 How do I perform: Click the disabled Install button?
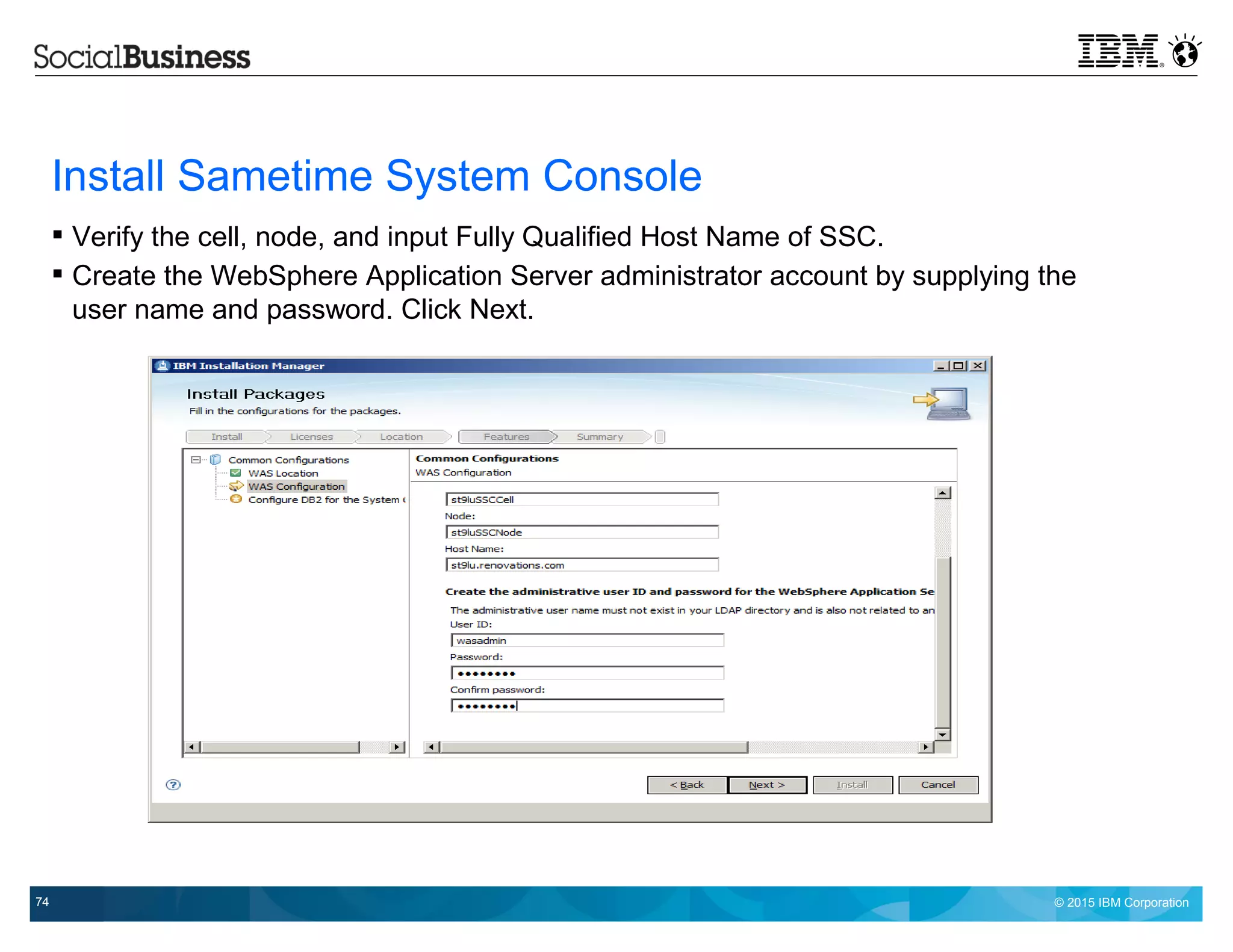pos(853,785)
